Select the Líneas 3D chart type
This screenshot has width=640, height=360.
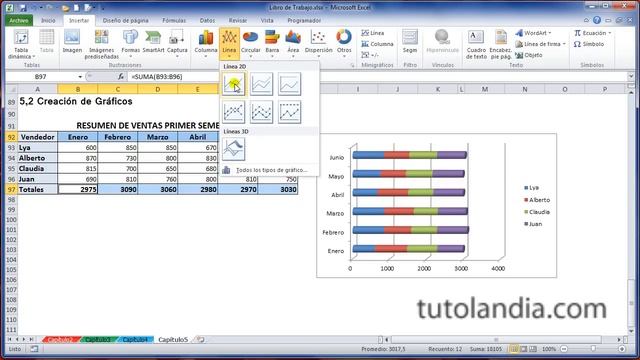click(234, 149)
